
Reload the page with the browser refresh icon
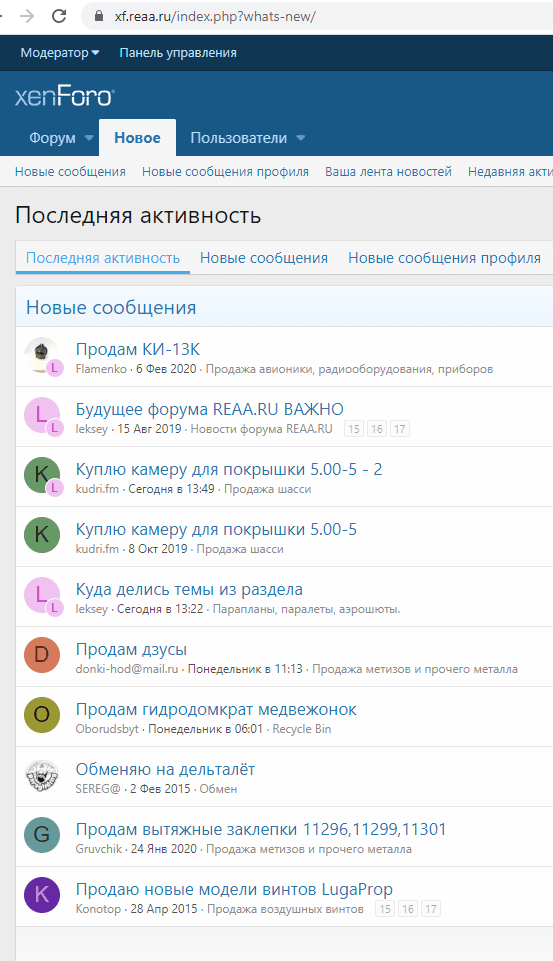58,16
